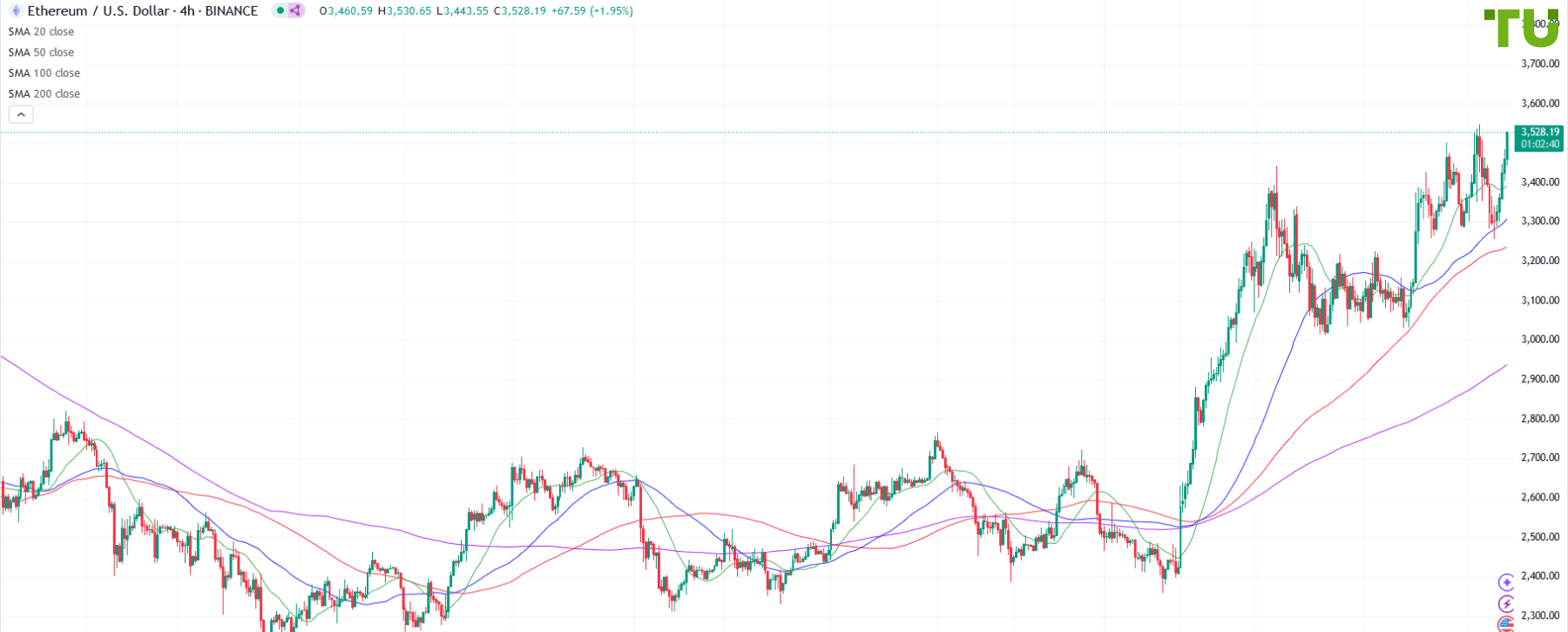This screenshot has height=632, width=1568.
Task: Click the 3,600.00 price axis label
Action: pos(1540,103)
